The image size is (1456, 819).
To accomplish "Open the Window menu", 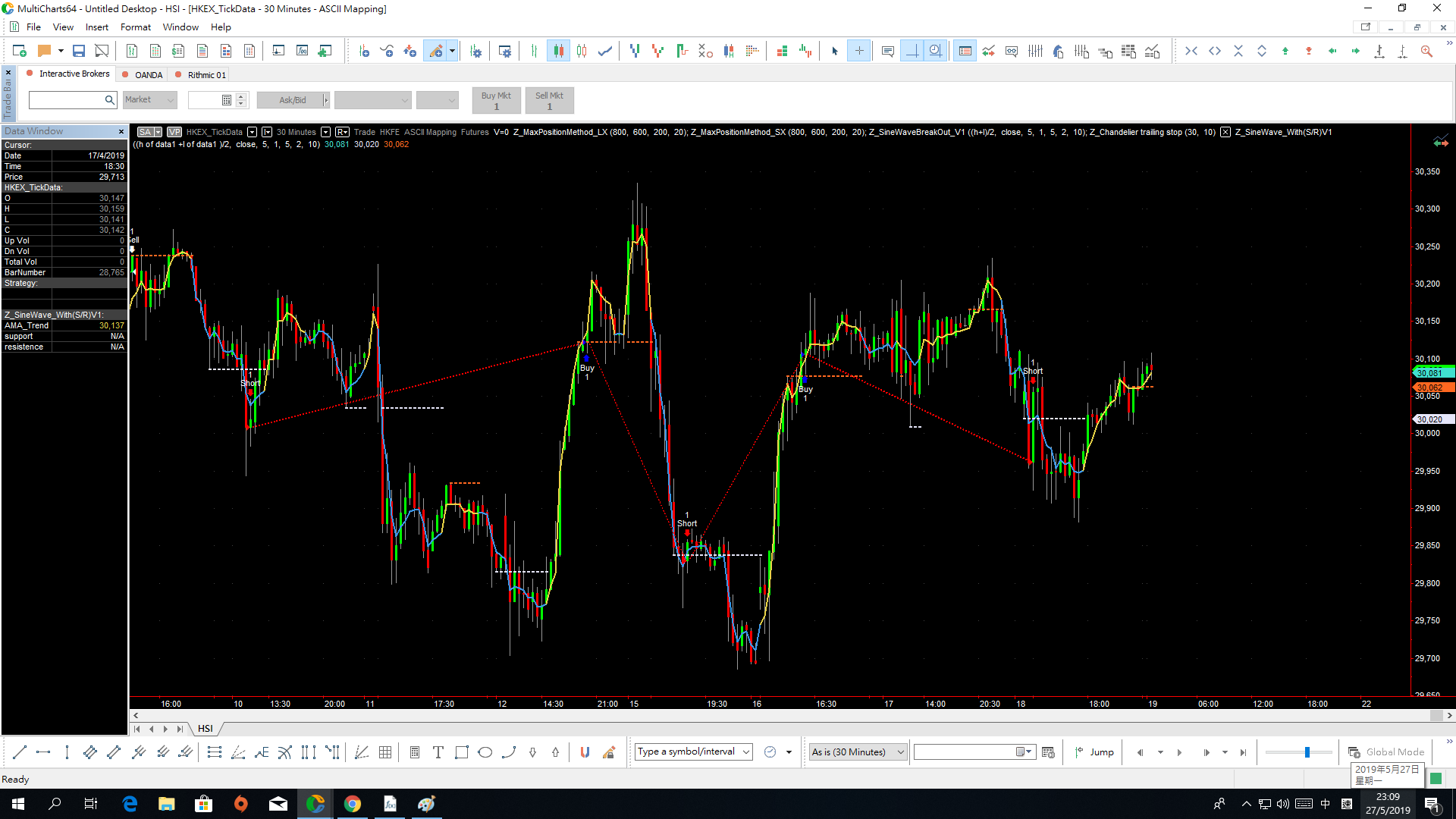I will pos(180,27).
